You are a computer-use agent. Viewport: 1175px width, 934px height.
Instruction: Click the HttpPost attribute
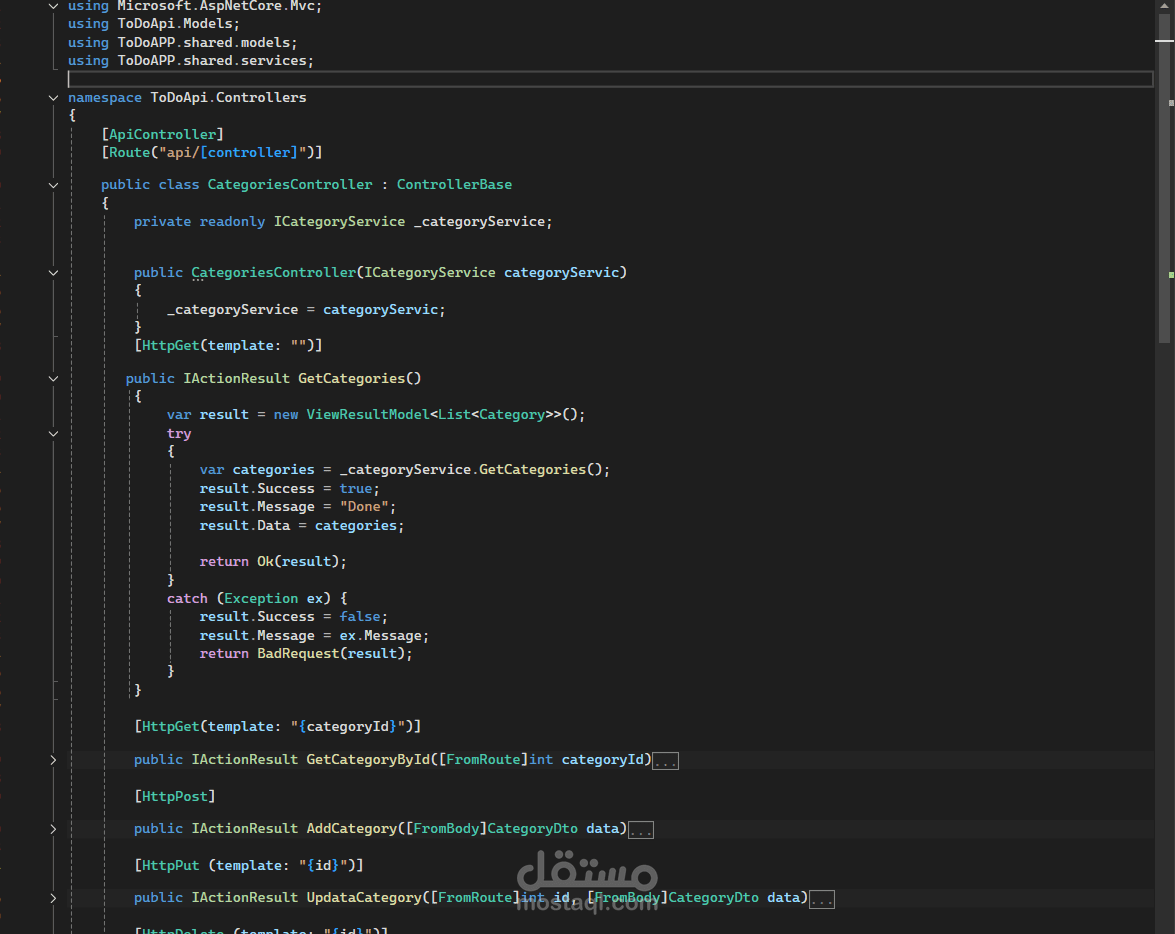(x=175, y=796)
